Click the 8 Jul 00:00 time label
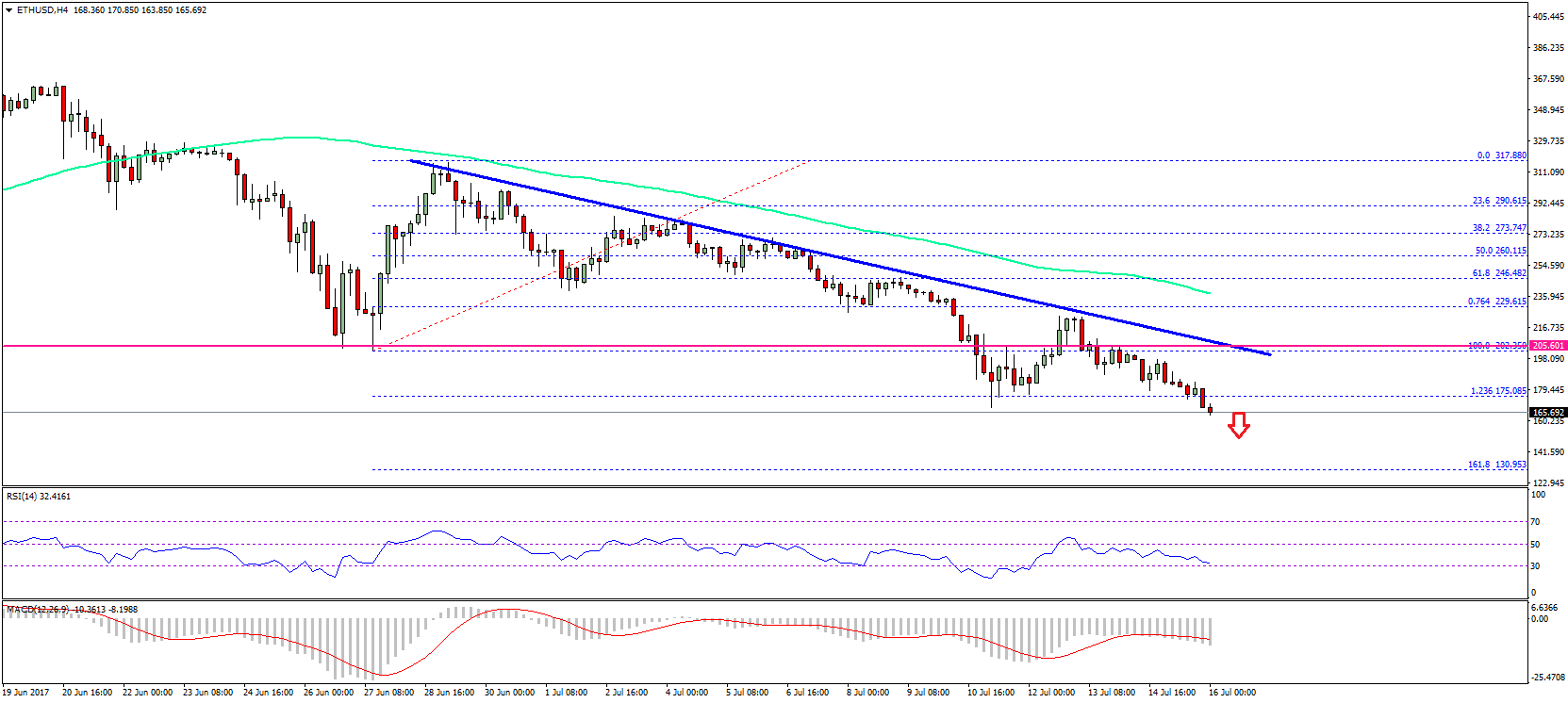The image size is (1568, 703). pos(867,693)
